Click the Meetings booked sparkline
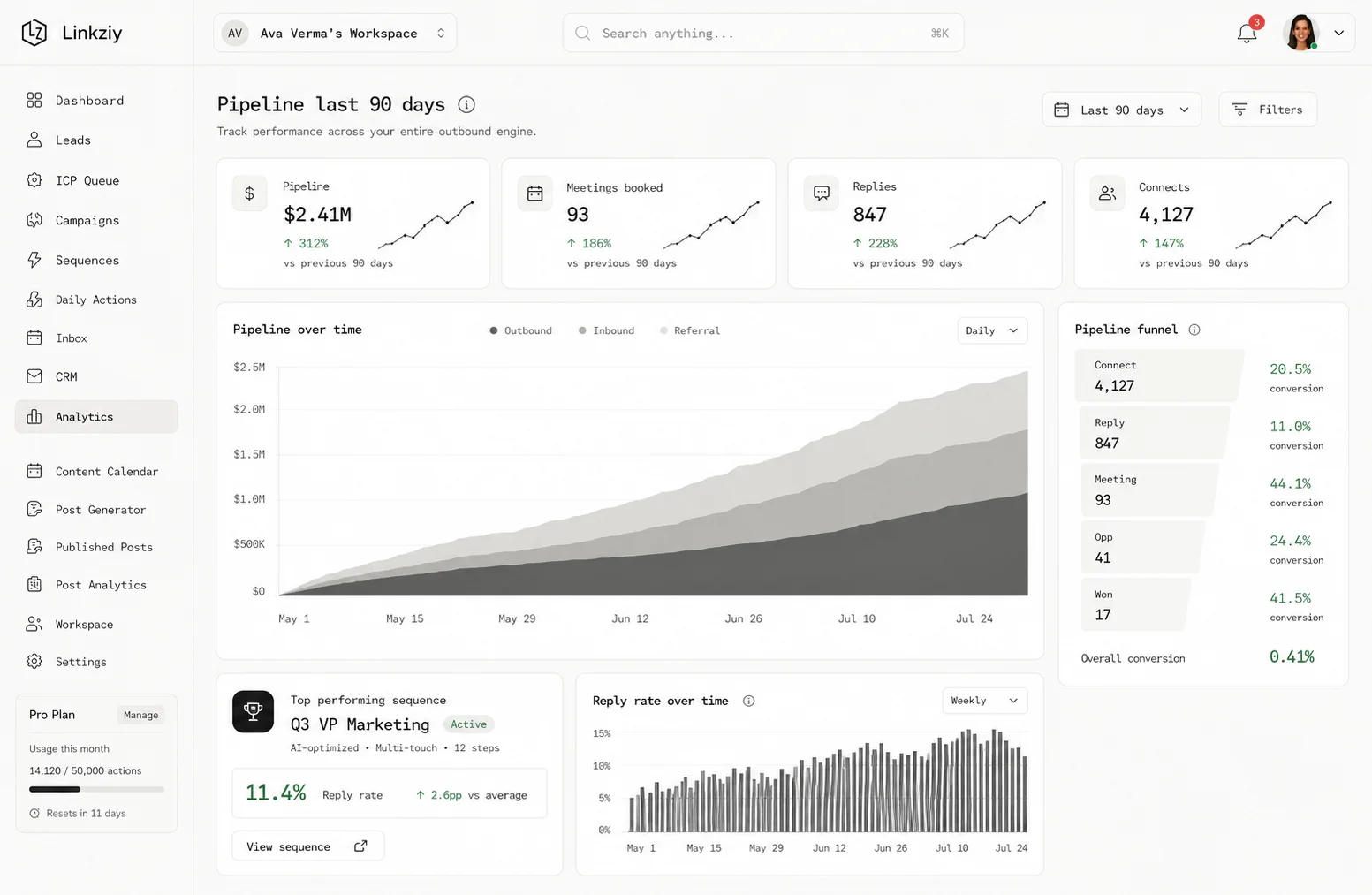The width and height of the screenshot is (1372, 895). 711,225
